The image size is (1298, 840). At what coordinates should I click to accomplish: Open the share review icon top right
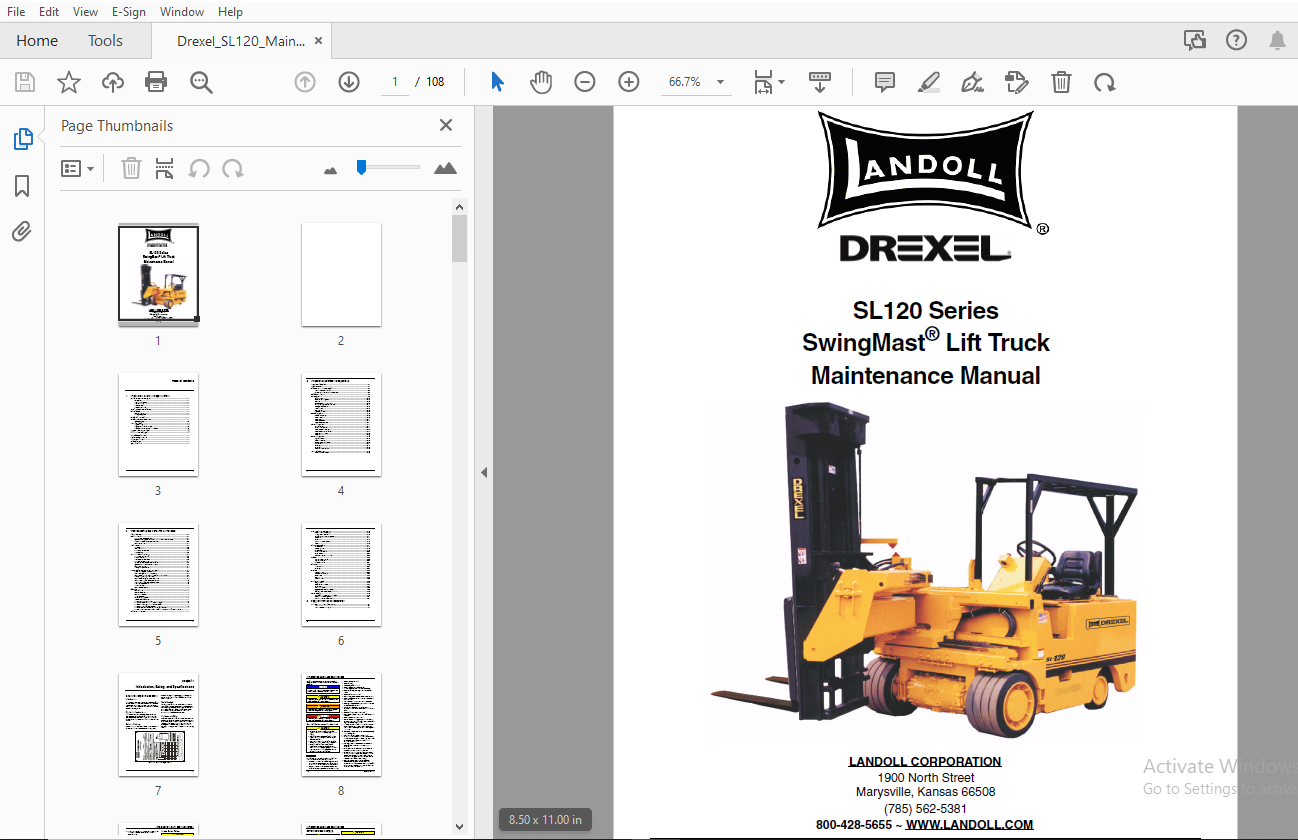(1194, 40)
